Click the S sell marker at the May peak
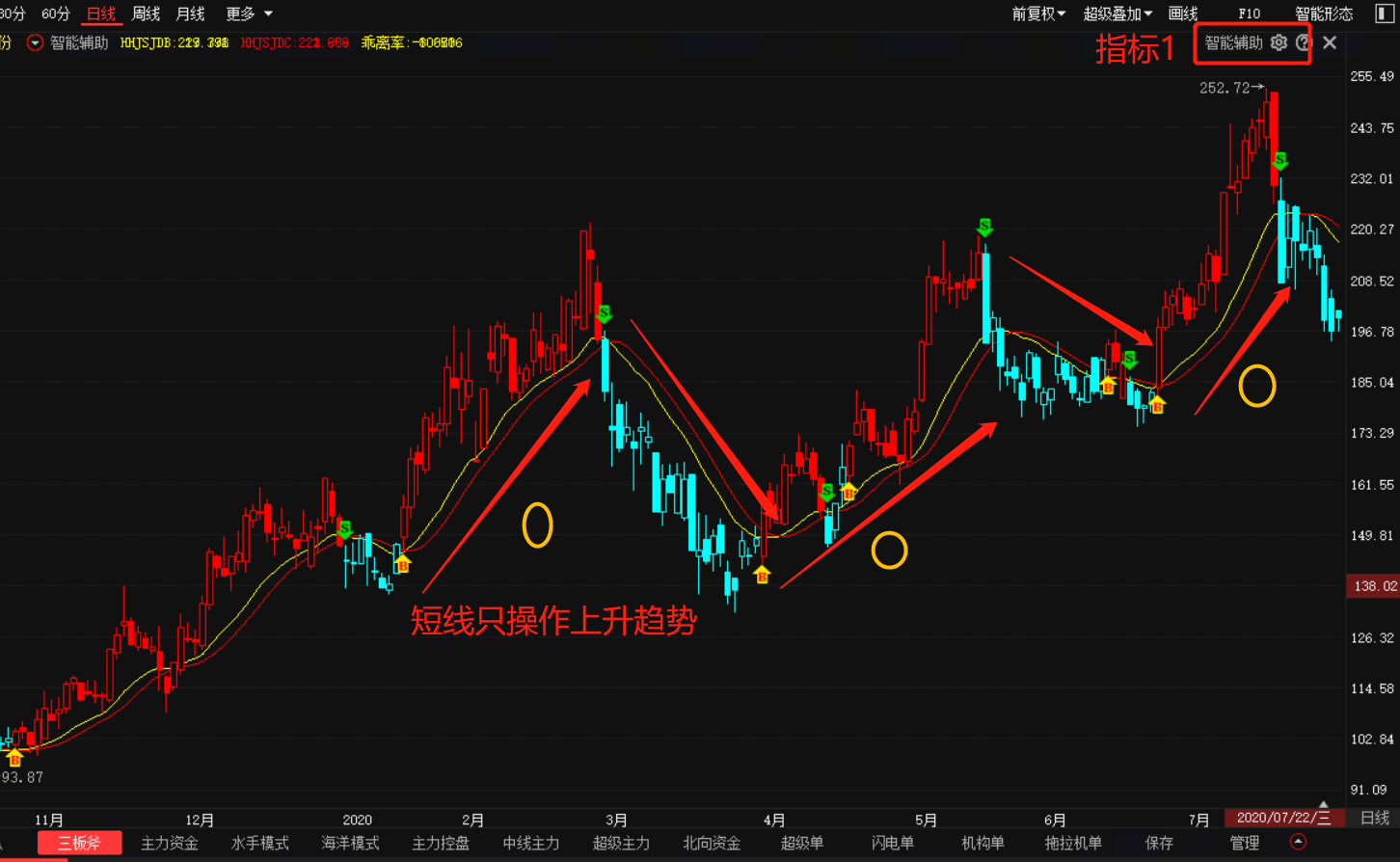 [984, 228]
